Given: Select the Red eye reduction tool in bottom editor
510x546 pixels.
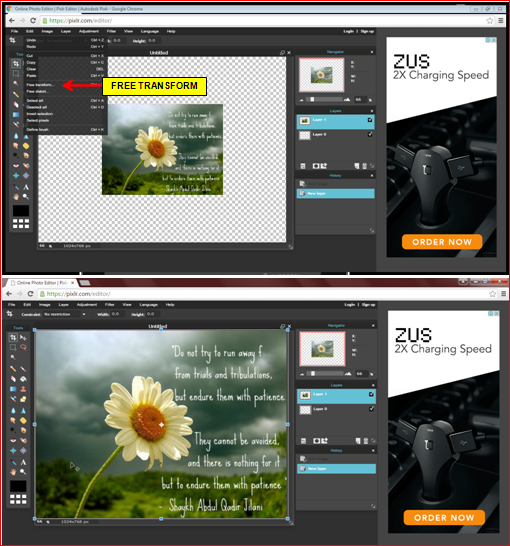Looking at the screenshot, I should tap(13, 440).
